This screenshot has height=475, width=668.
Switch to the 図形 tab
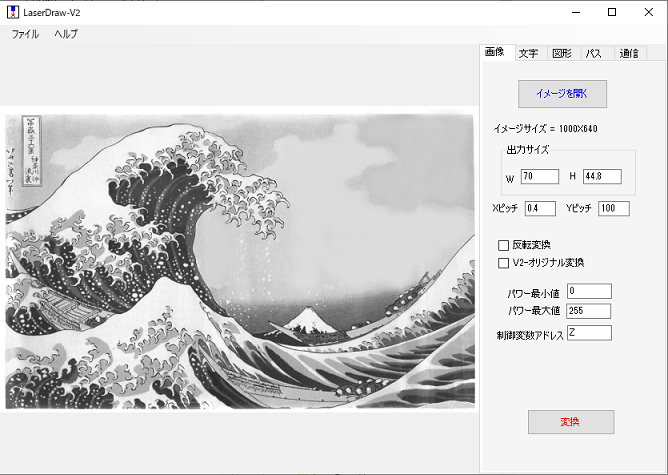point(562,54)
